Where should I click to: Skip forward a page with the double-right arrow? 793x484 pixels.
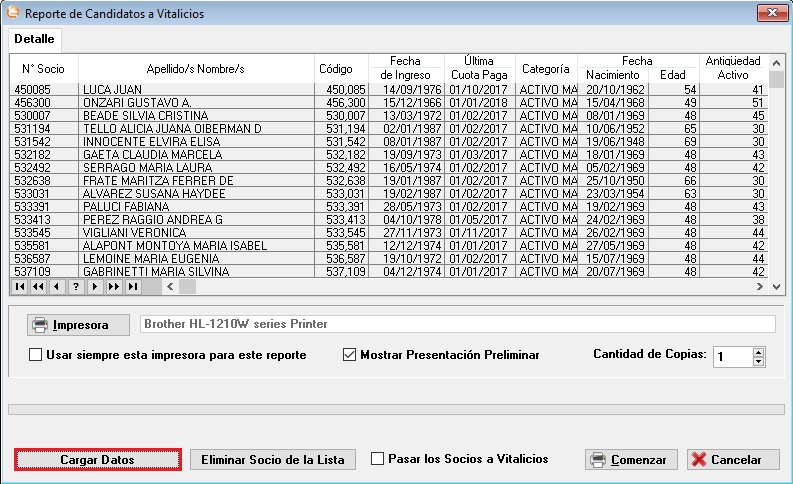coord(113,286)
